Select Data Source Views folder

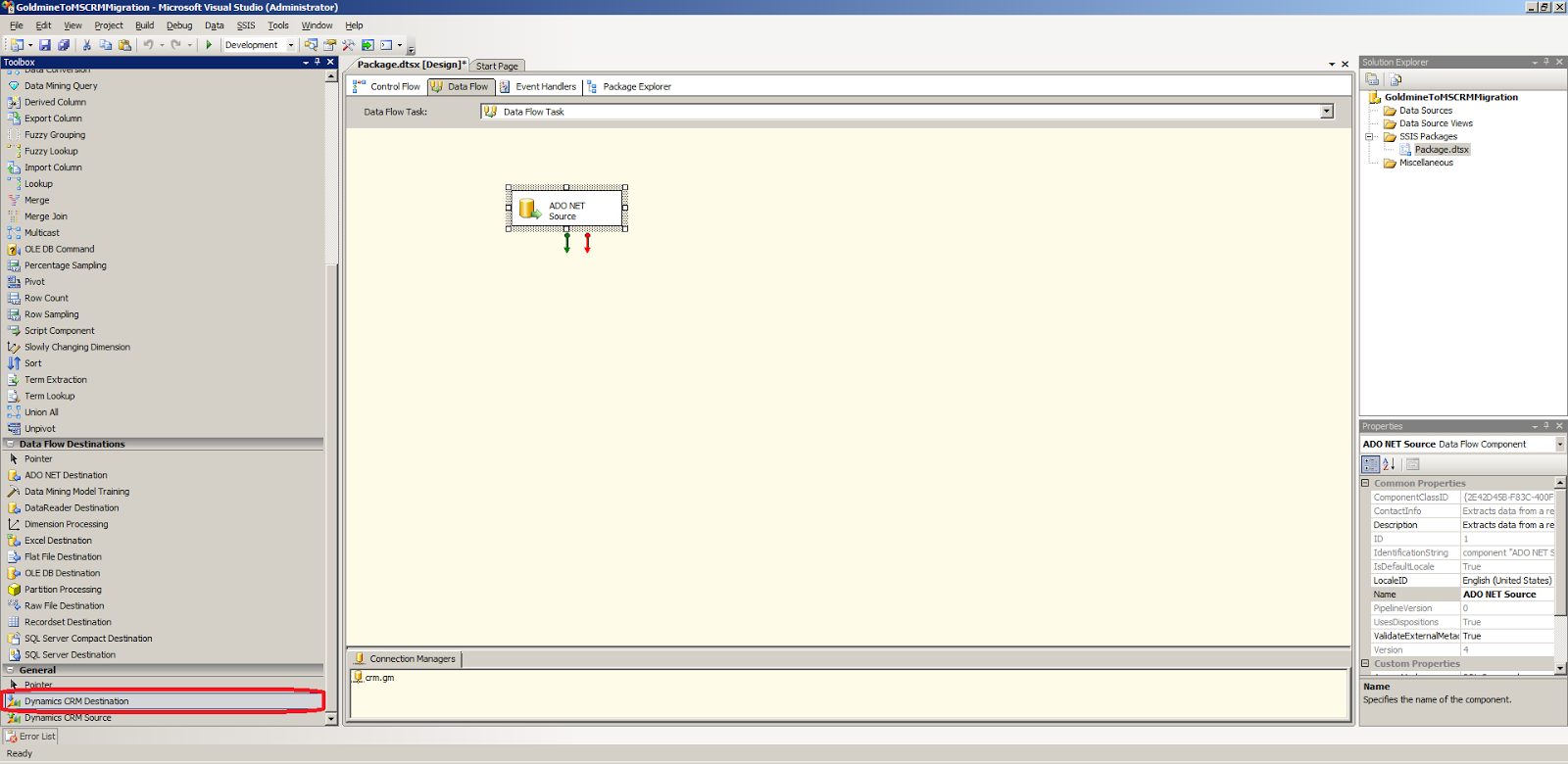[1436, 123]
